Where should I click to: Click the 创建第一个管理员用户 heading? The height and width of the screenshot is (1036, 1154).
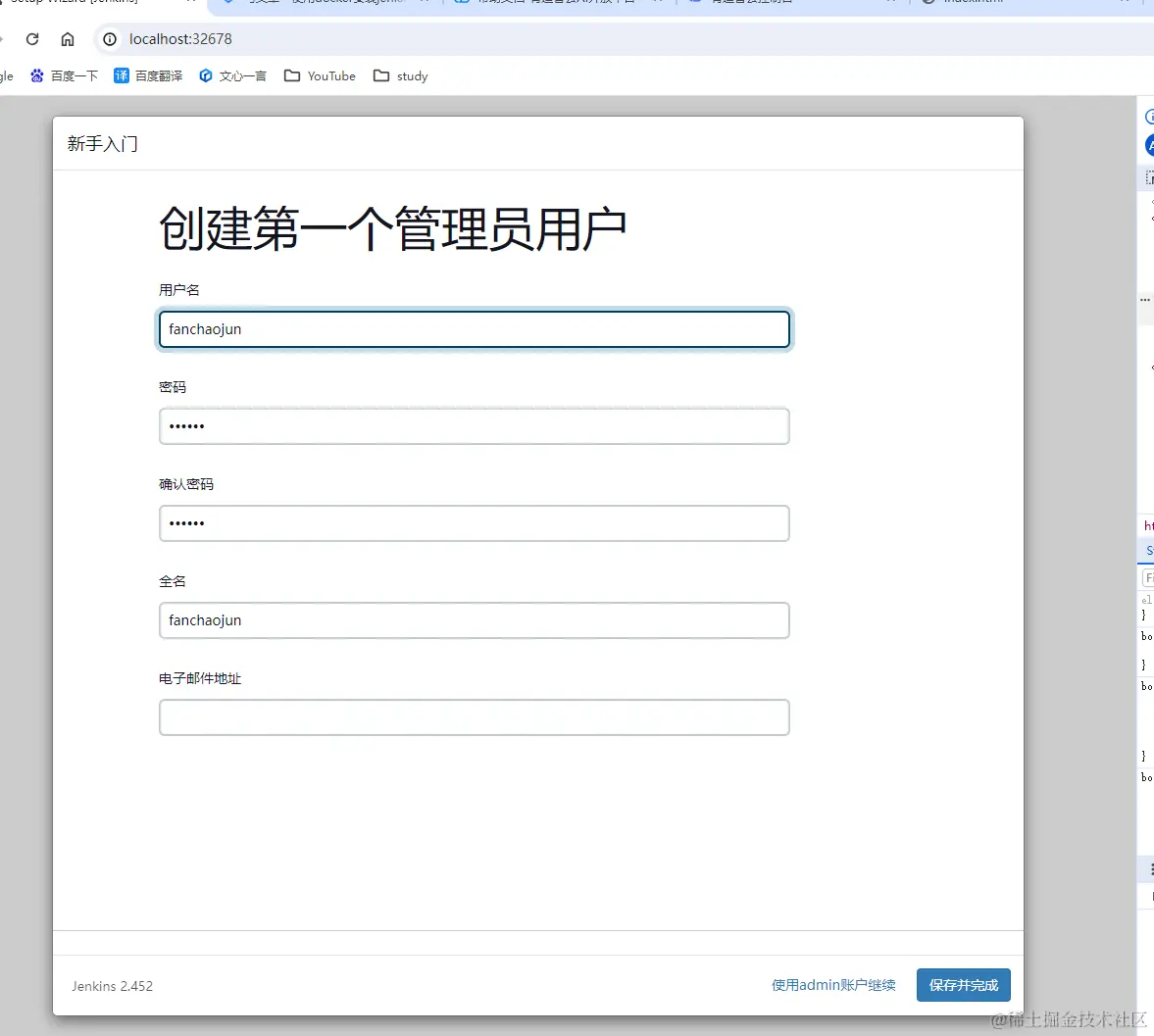pyautogui.click(x=392, y=228)
